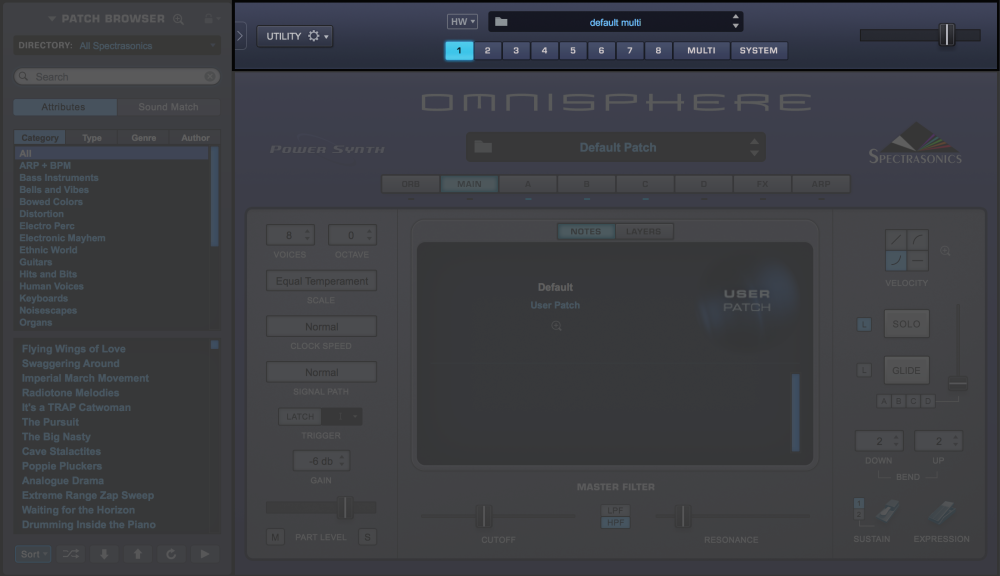The width and height of the screenshot is (1000, 576).
Task: Load the Cave Stalactites patch
Action: [x=61, y=452]
